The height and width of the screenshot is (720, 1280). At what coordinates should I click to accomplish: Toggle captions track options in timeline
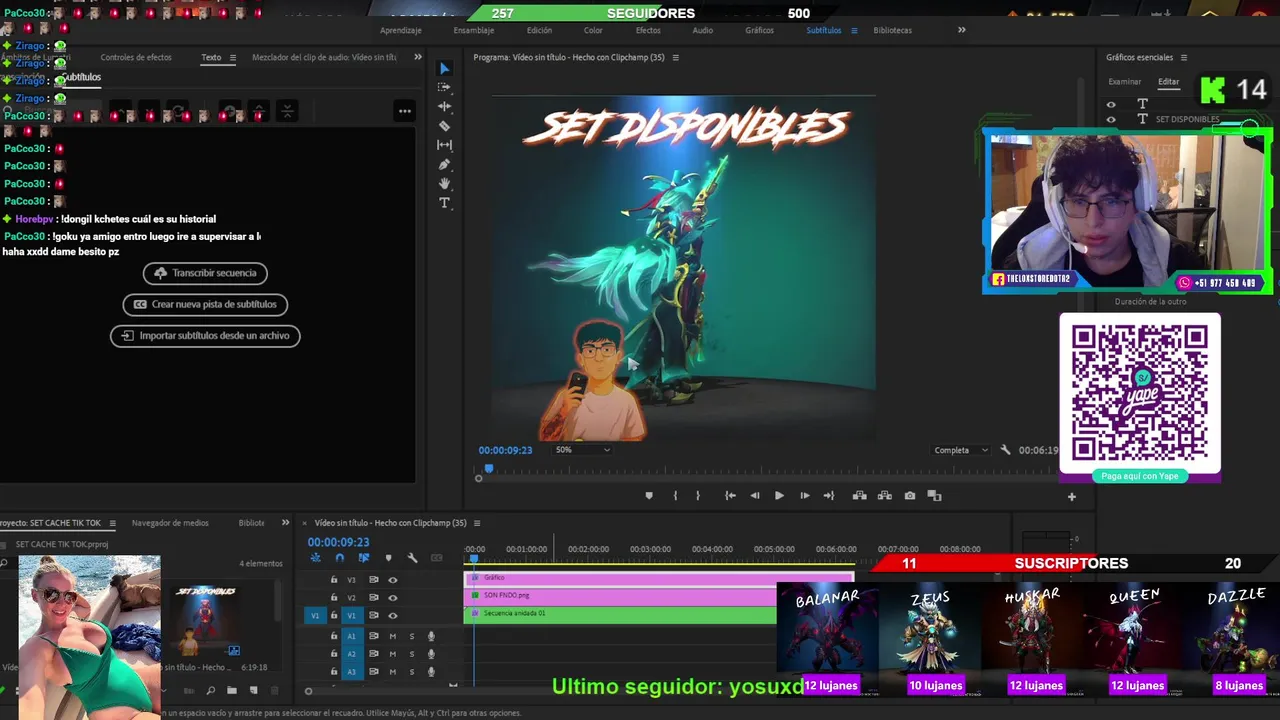[436, 558]
